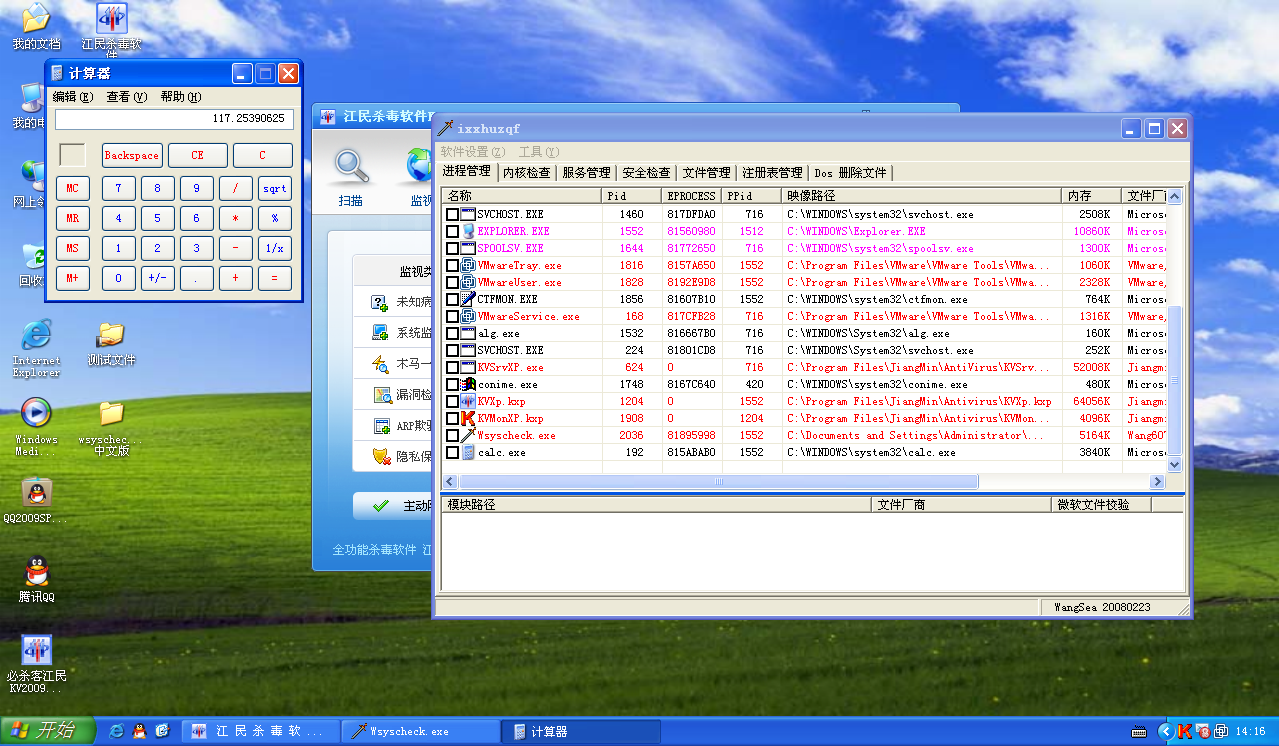Tick the checkbox for Wsyscheck.exe process
This screenshot has height=746, width=1279.
453,436
